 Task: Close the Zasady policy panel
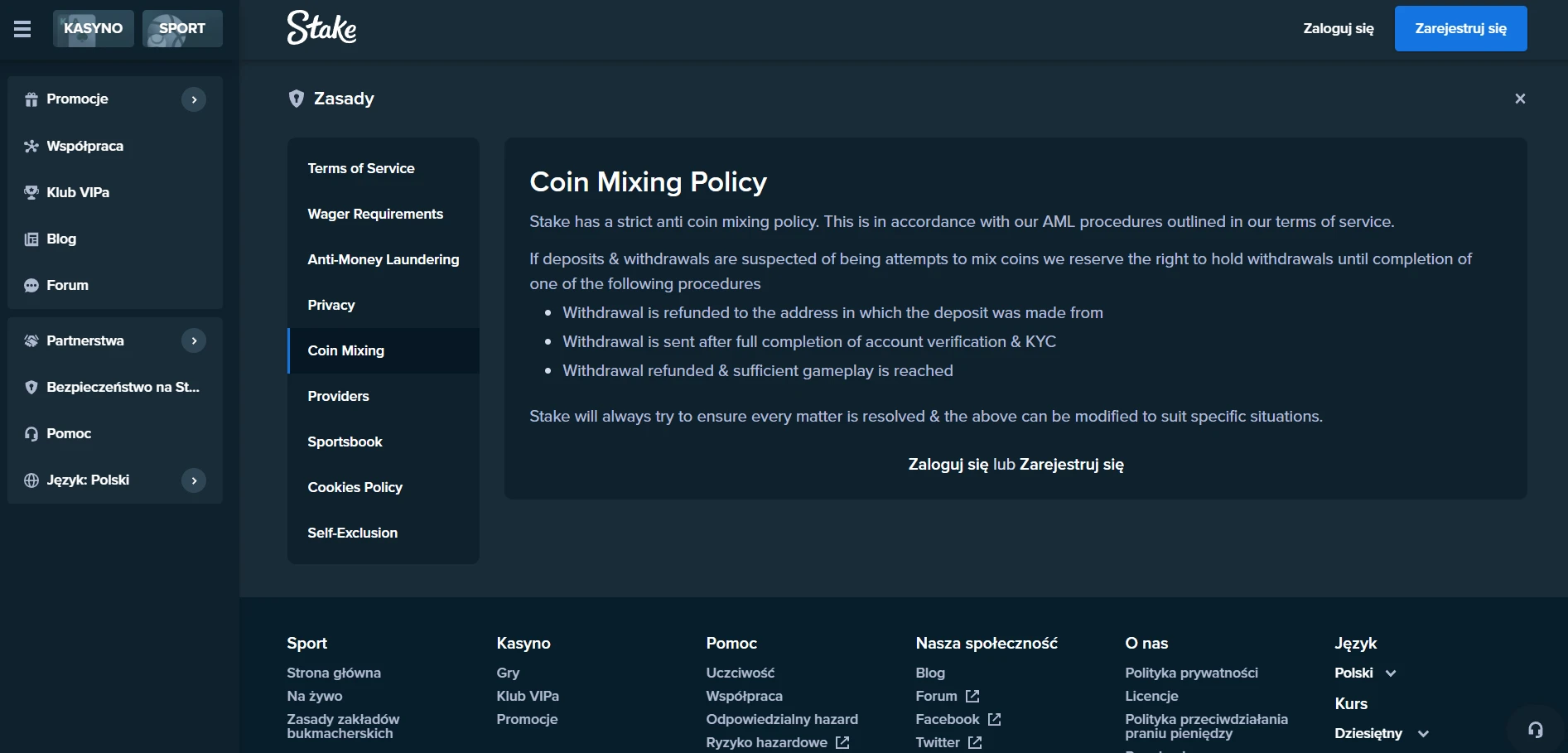pos(1520,99)
